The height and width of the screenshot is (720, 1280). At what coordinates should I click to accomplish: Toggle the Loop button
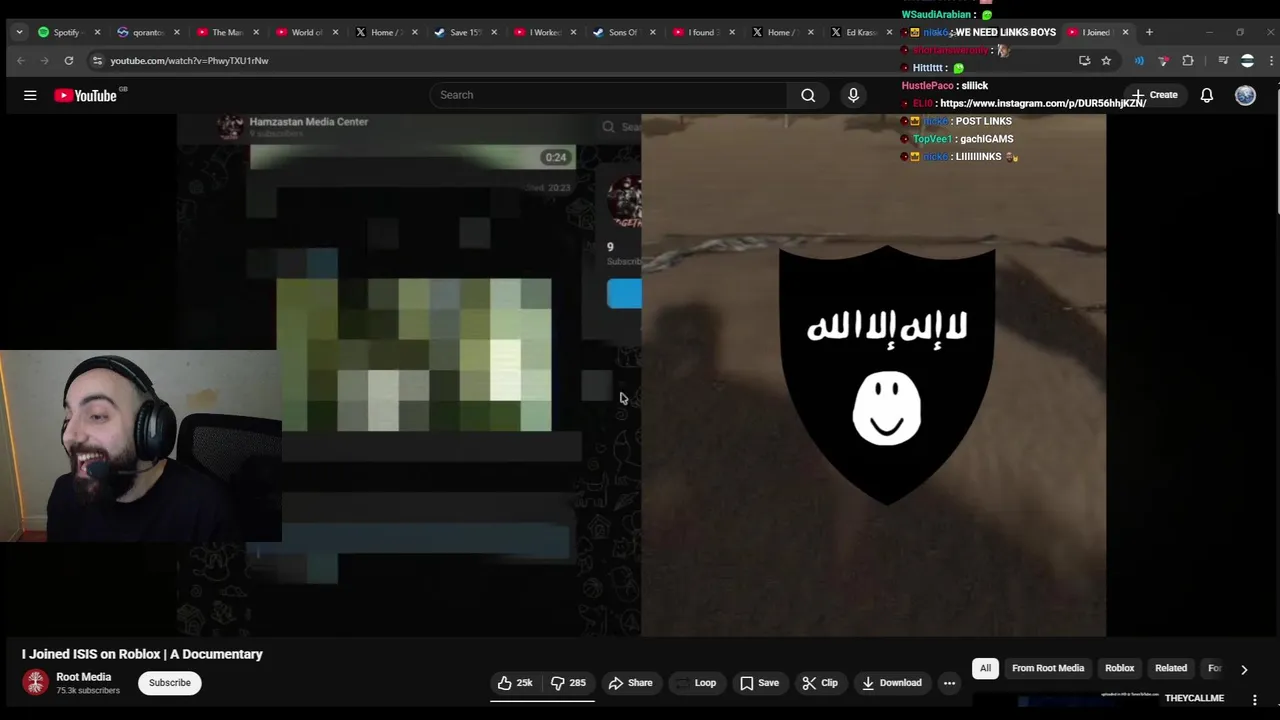click(696, 683)
